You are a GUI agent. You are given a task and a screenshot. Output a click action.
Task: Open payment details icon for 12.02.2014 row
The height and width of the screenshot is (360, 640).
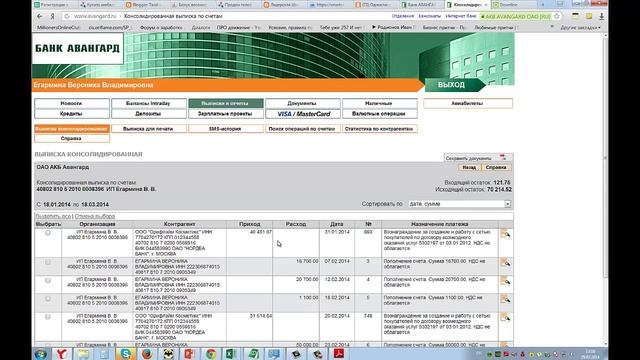[x=505, y=281]
